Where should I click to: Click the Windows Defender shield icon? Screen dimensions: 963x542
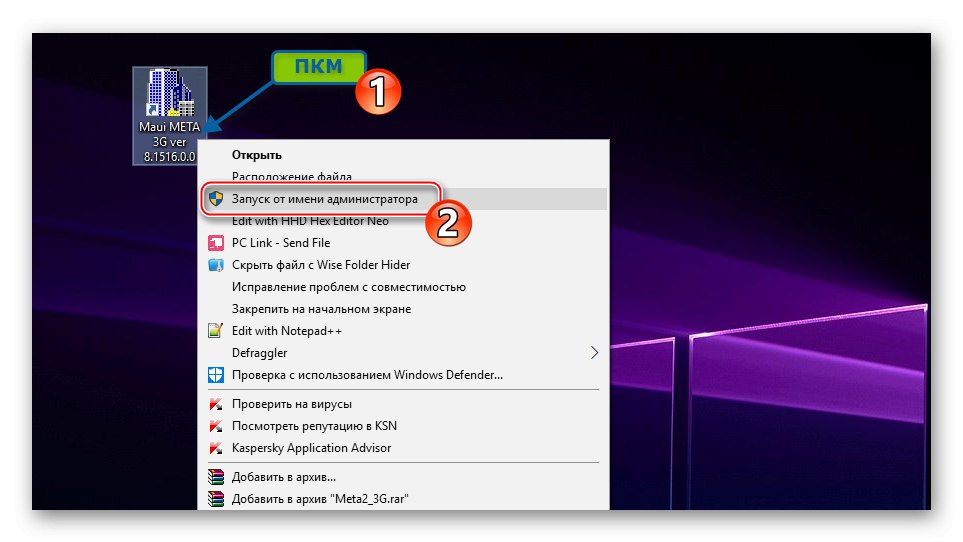click(x=216, y=375)
